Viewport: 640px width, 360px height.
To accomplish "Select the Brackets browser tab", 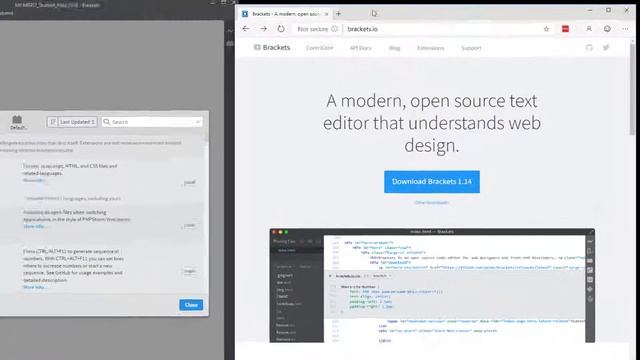I will click(x=285, y=14).
